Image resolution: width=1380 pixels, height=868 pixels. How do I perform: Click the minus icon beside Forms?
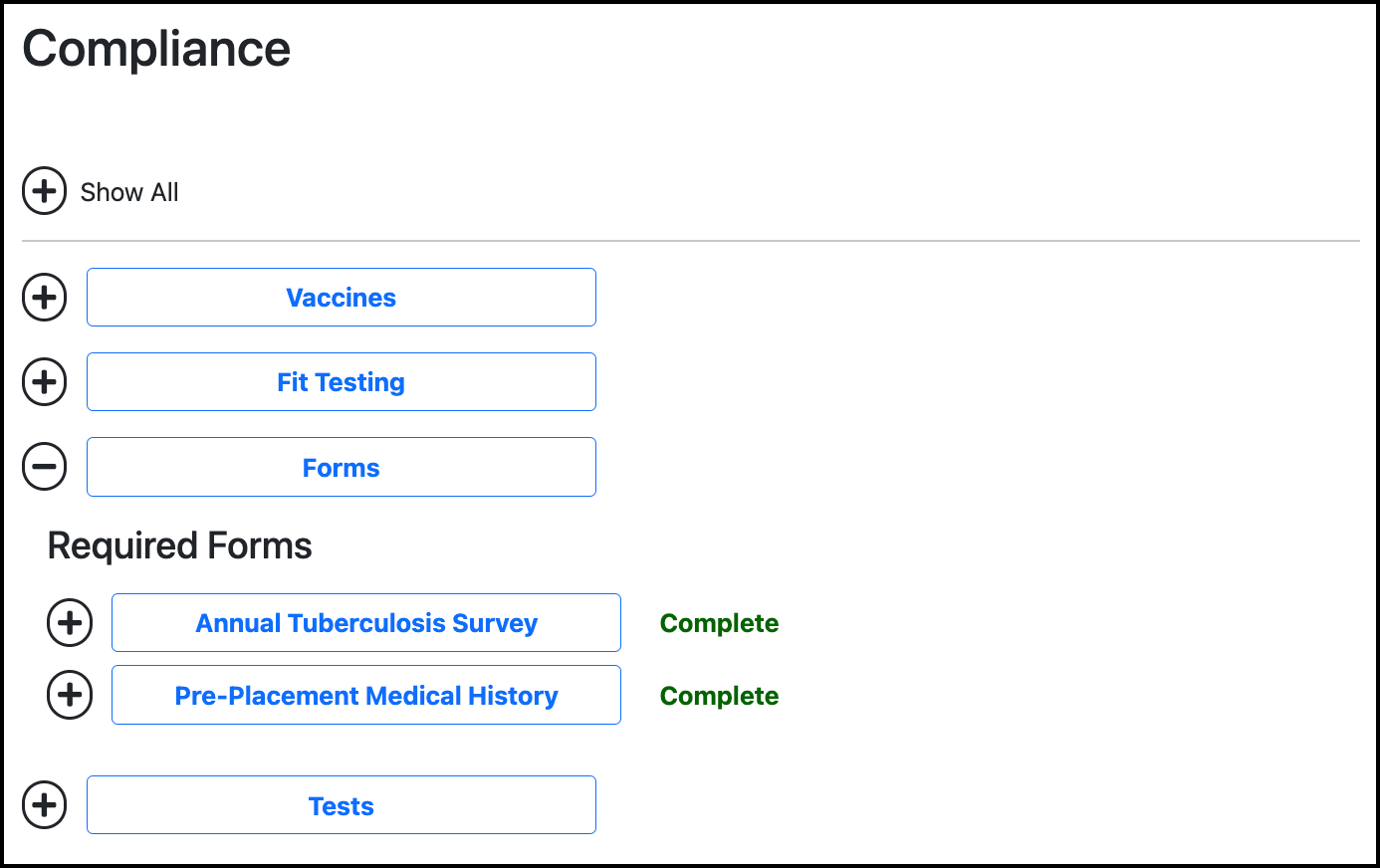[44, 466]
